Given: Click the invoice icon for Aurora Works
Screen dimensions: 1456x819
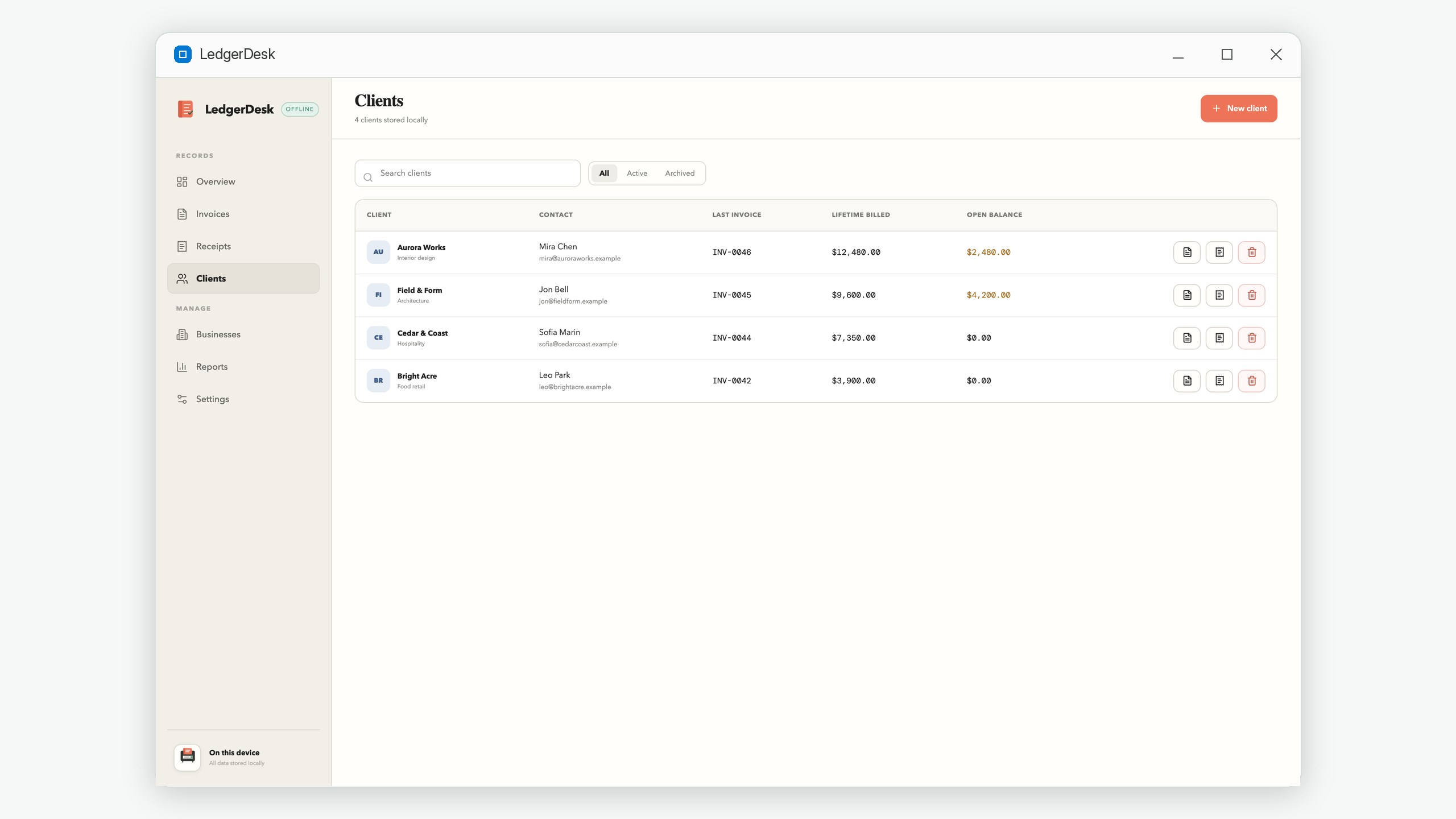Looking at the screenshot, I should point(1187,252).
